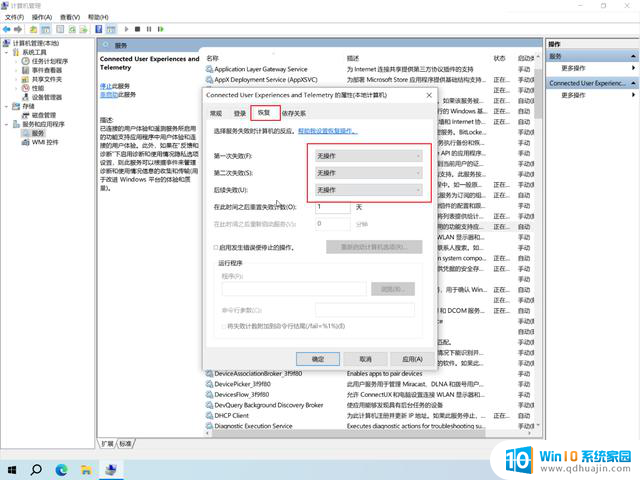The image size is (640, 480).
Task: Switch to the 标准 view tab at the bottom
Action: pyautogui.click(x=126, y=444)
